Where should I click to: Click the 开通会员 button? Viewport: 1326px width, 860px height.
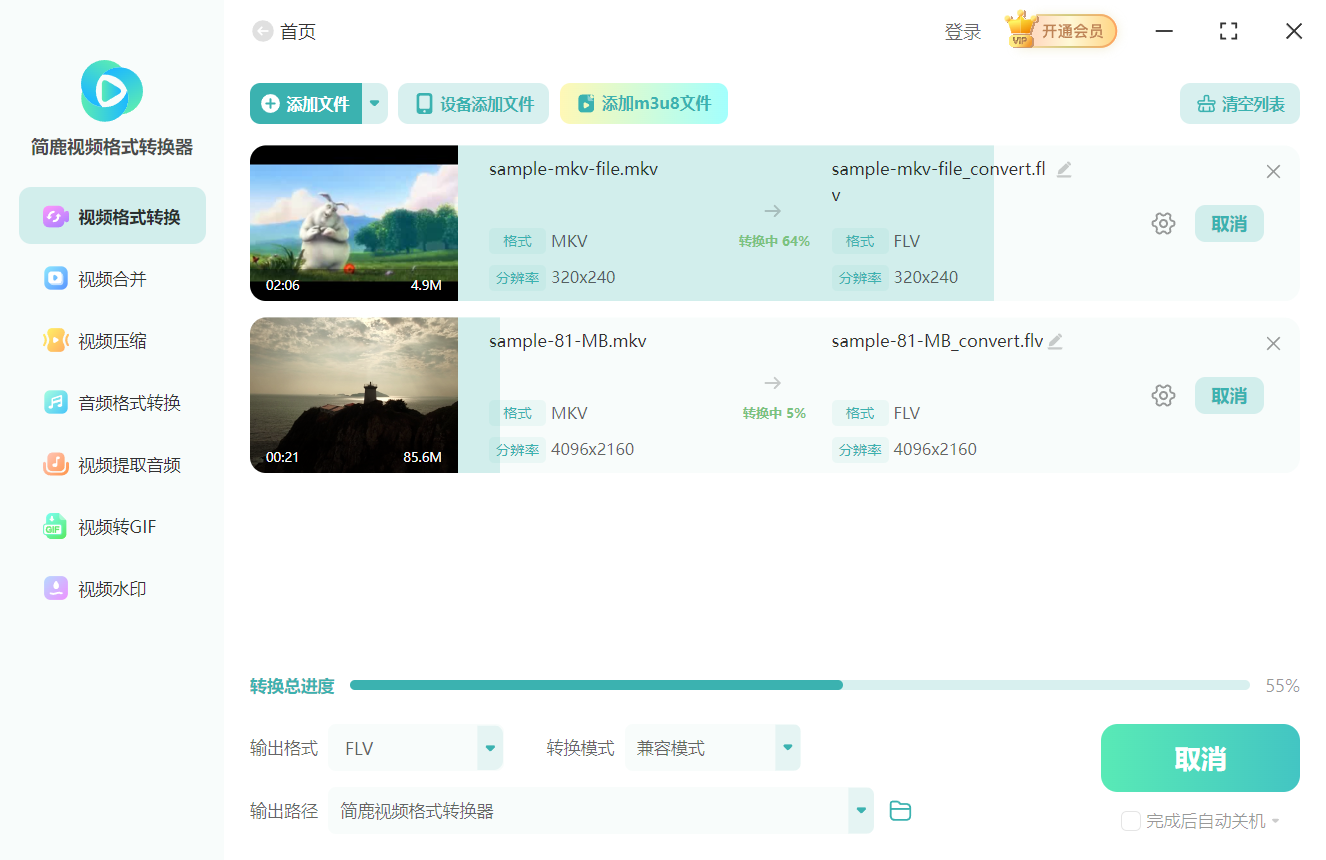click(1072, 32)
